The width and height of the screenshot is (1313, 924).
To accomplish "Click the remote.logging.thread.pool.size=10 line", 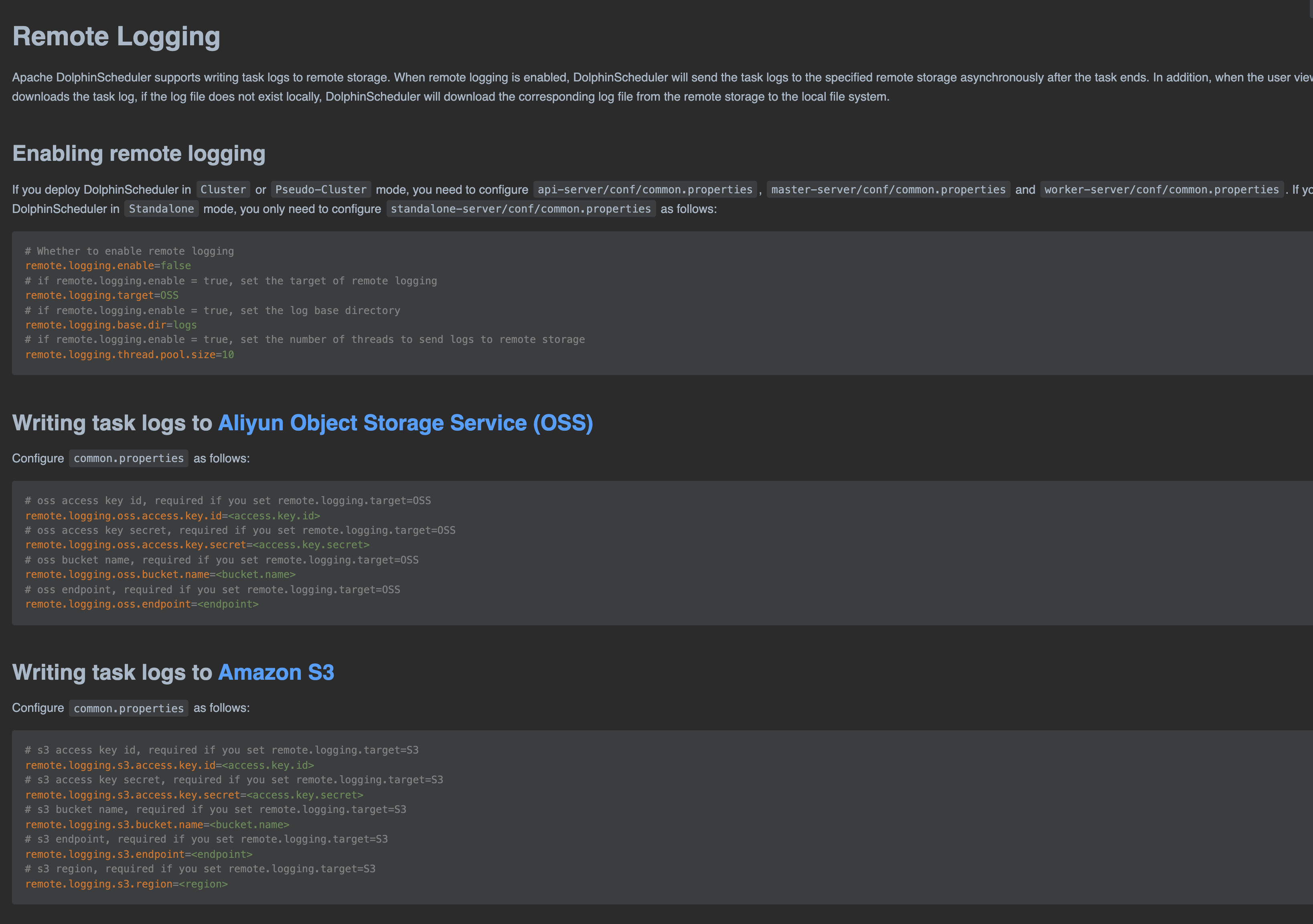I will coord(129,355).
